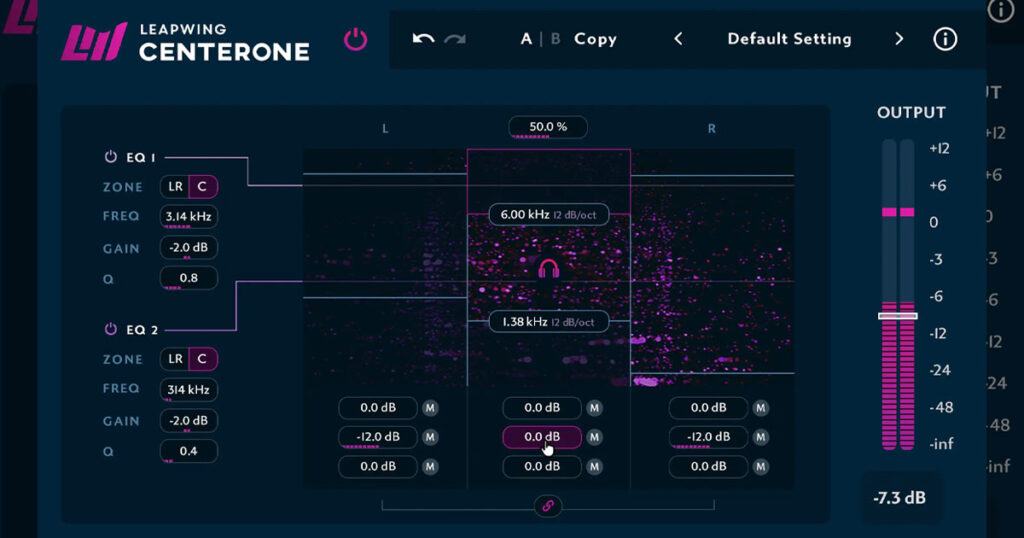
Task: Click right channel bottom band 0.0 dB
Action: click(708, 467)
